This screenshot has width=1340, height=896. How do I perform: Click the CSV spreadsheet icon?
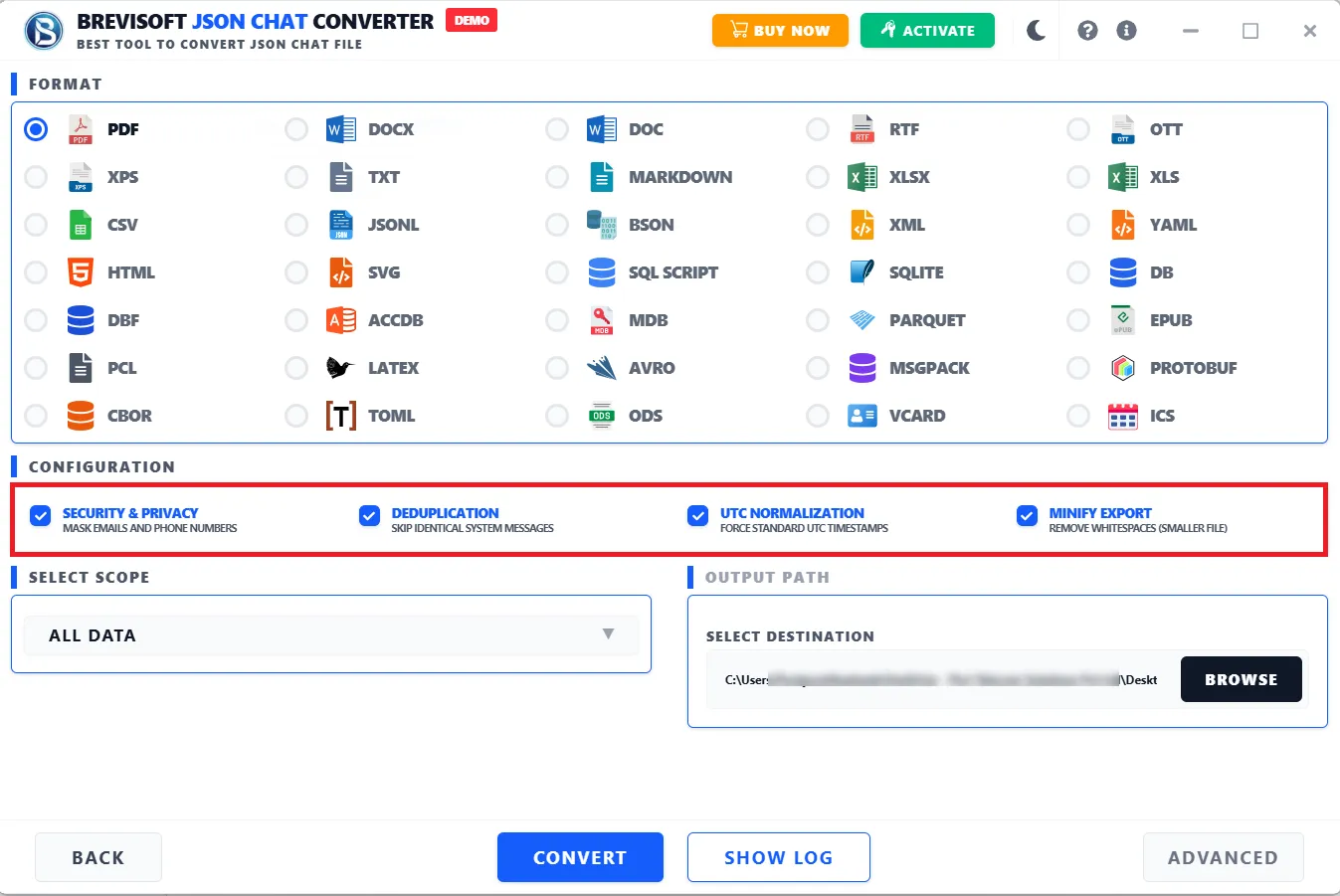pyautogui.click(x=81, y=225)
